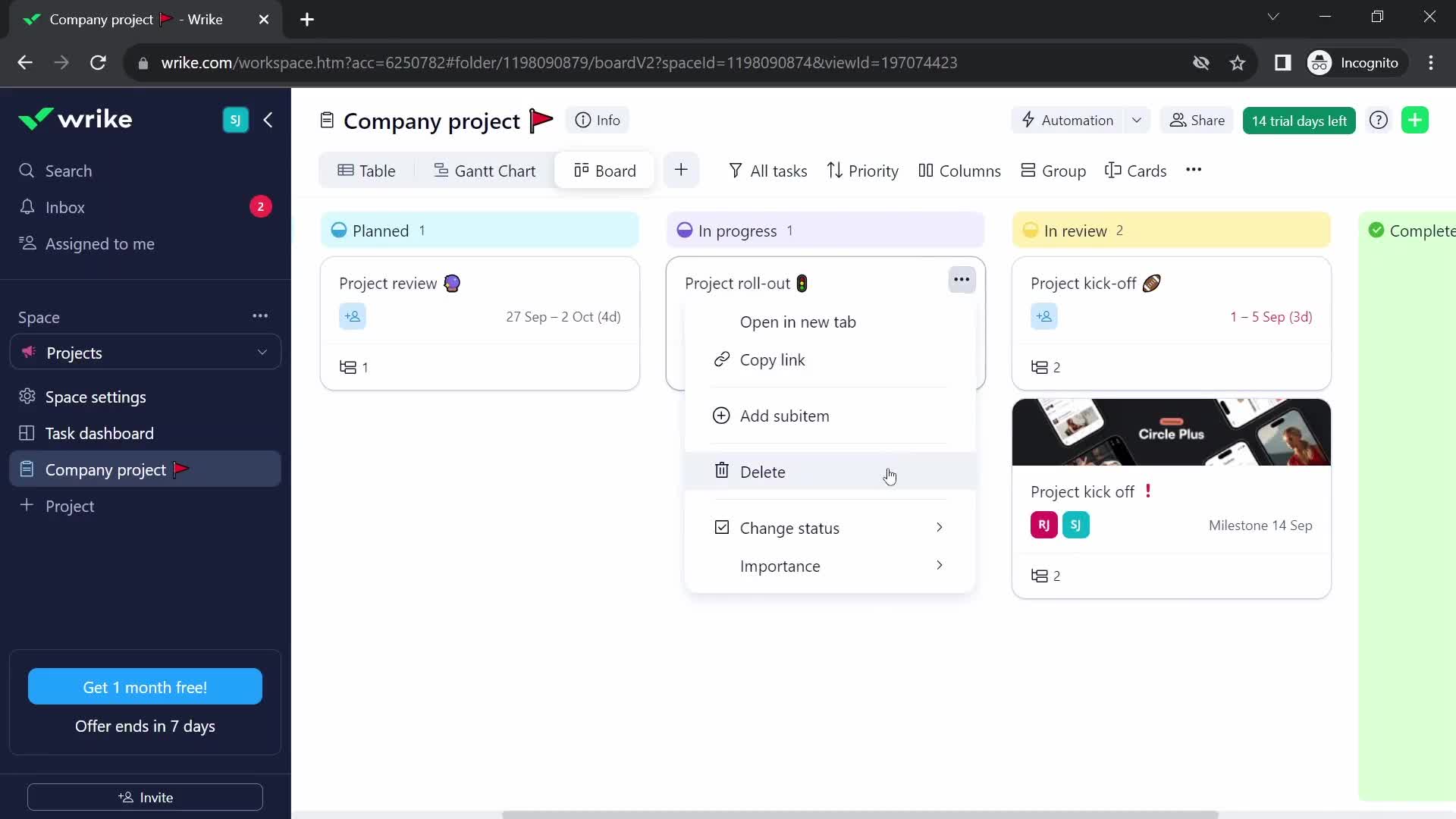
Task: Open Task dashboard
Action: 145,433
